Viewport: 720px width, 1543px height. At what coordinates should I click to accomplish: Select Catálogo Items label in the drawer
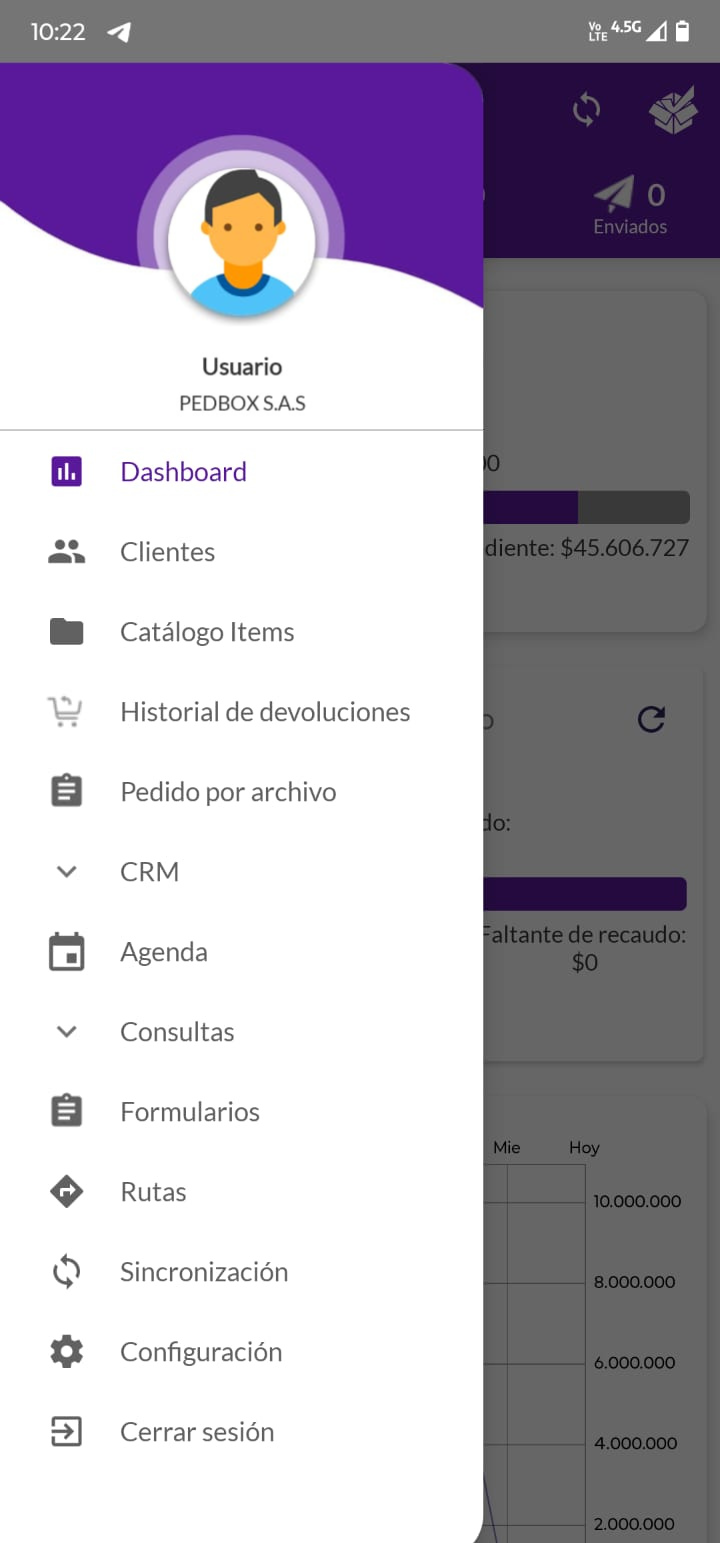click(x=207, y=632)
